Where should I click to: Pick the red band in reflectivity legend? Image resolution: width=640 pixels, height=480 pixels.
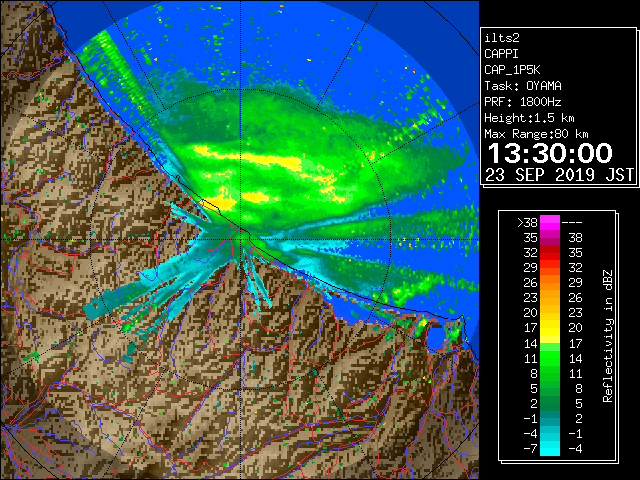pos(550,253)
